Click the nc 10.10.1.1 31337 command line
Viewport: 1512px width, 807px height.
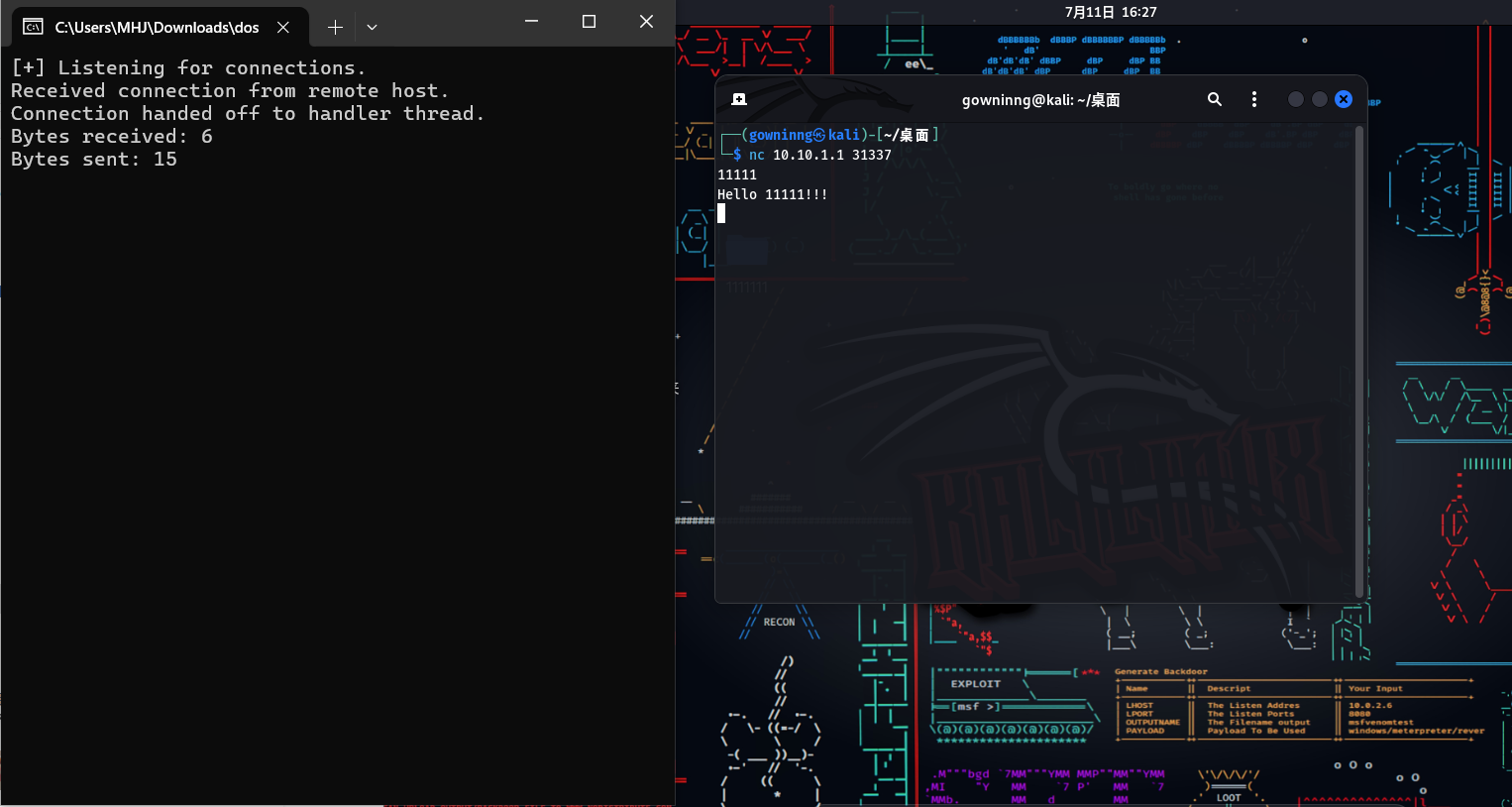click(820, 155)
